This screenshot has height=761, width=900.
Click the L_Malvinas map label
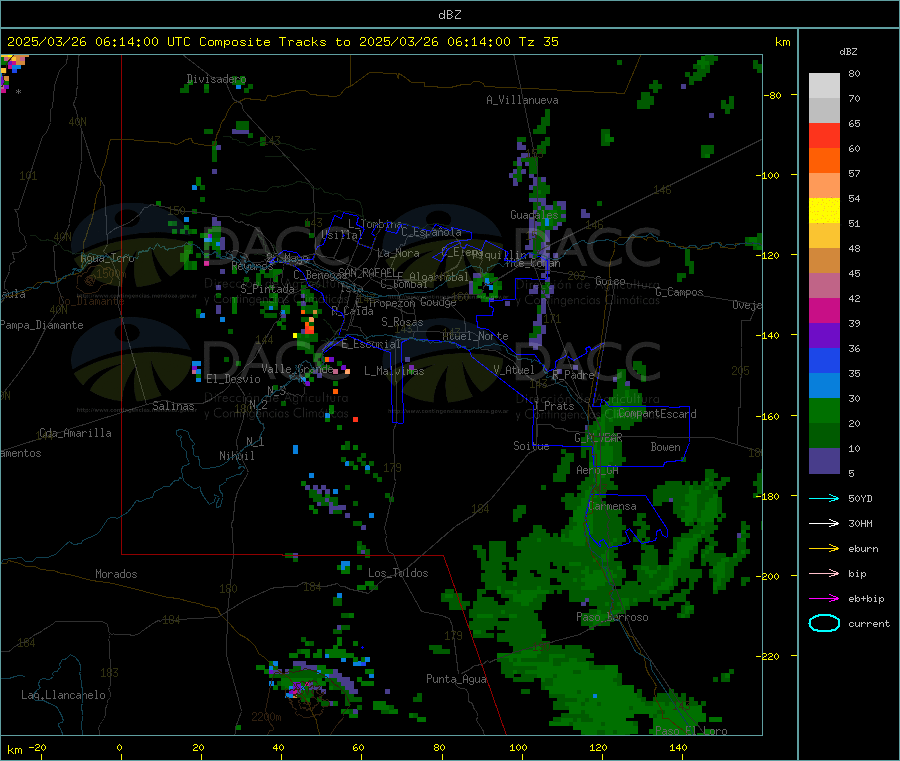394,371
